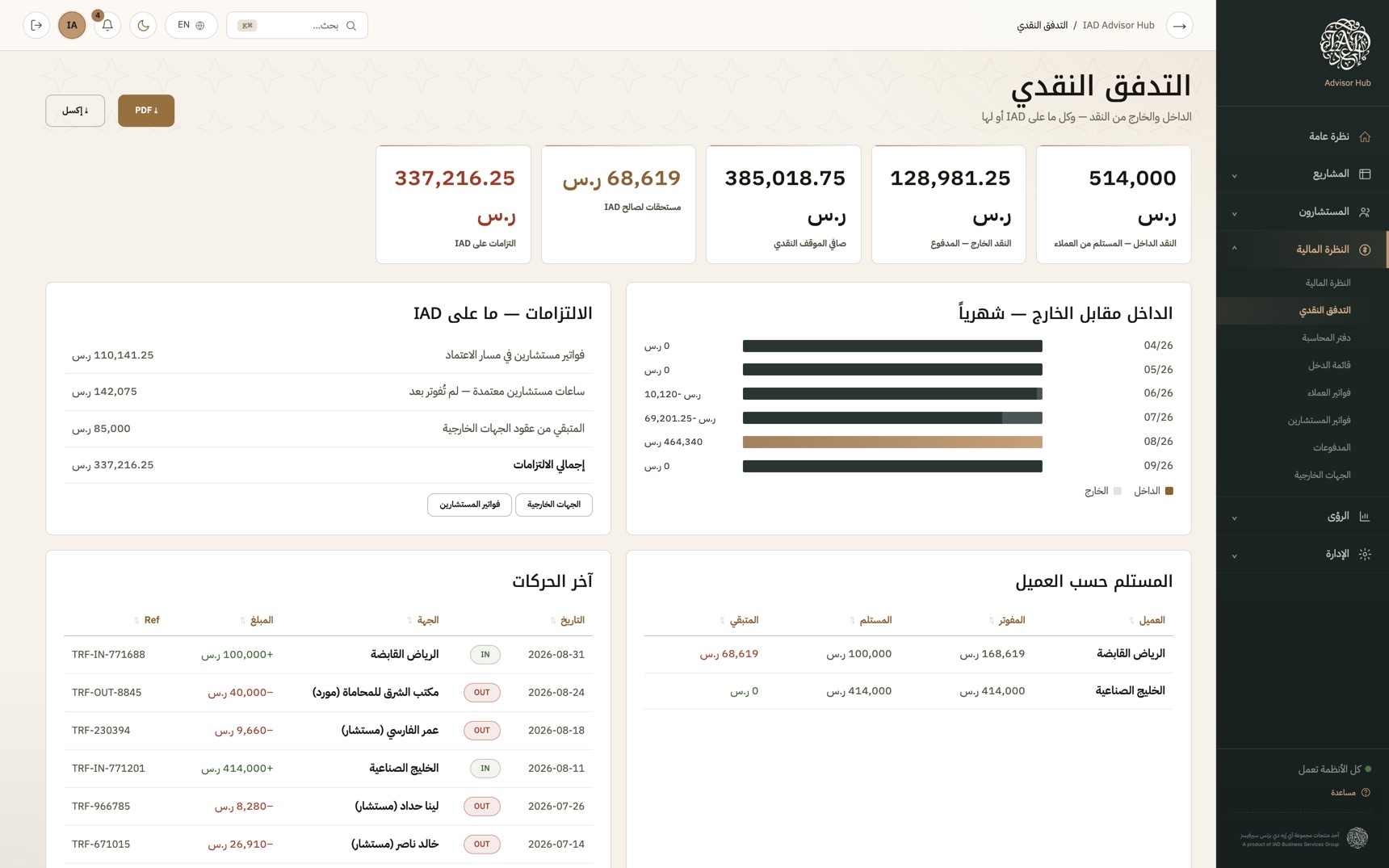Sort transactions by المبلغ column

click(257, 620)
